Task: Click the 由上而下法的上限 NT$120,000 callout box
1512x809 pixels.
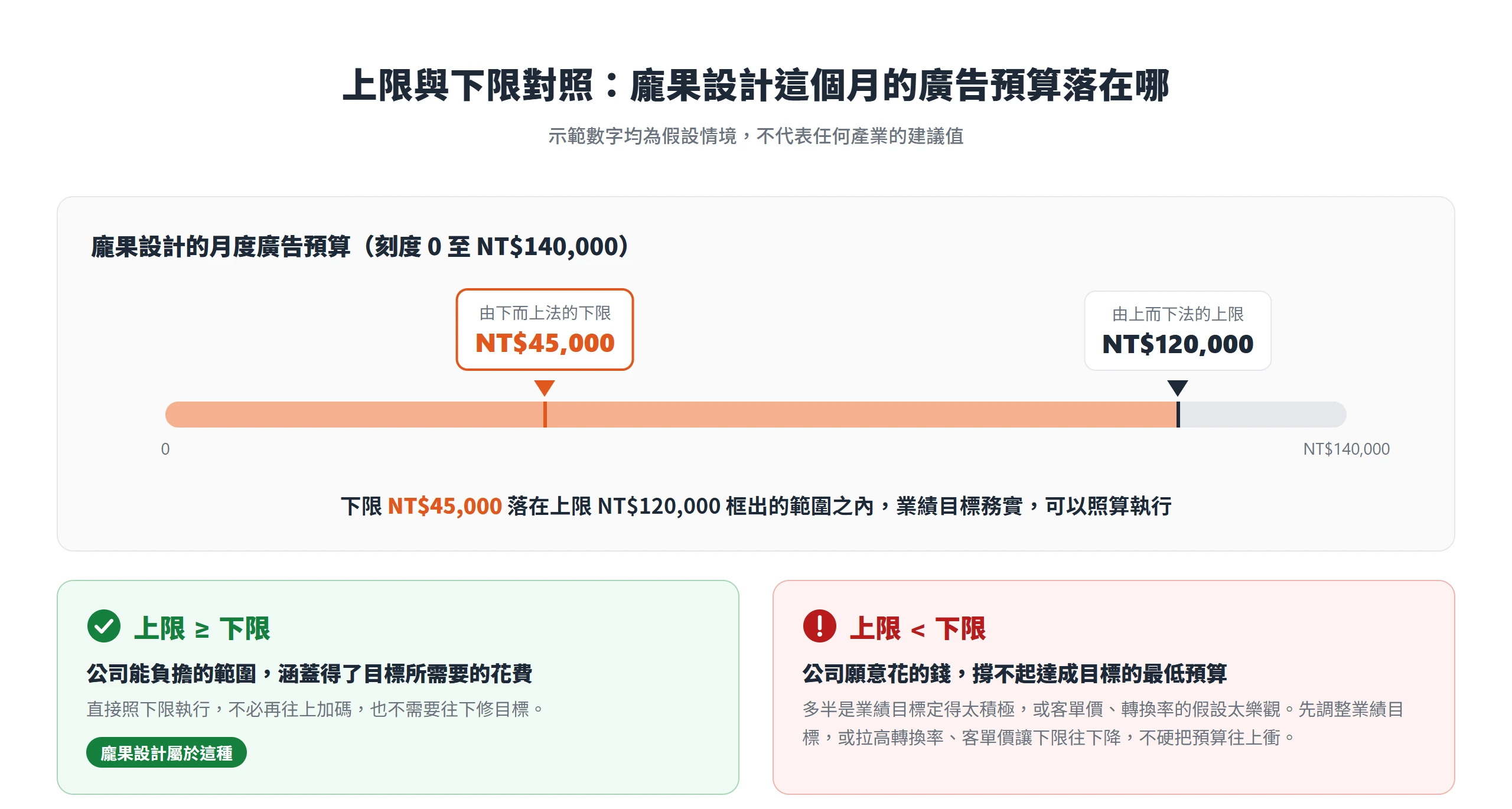Action: [1178, 331]
